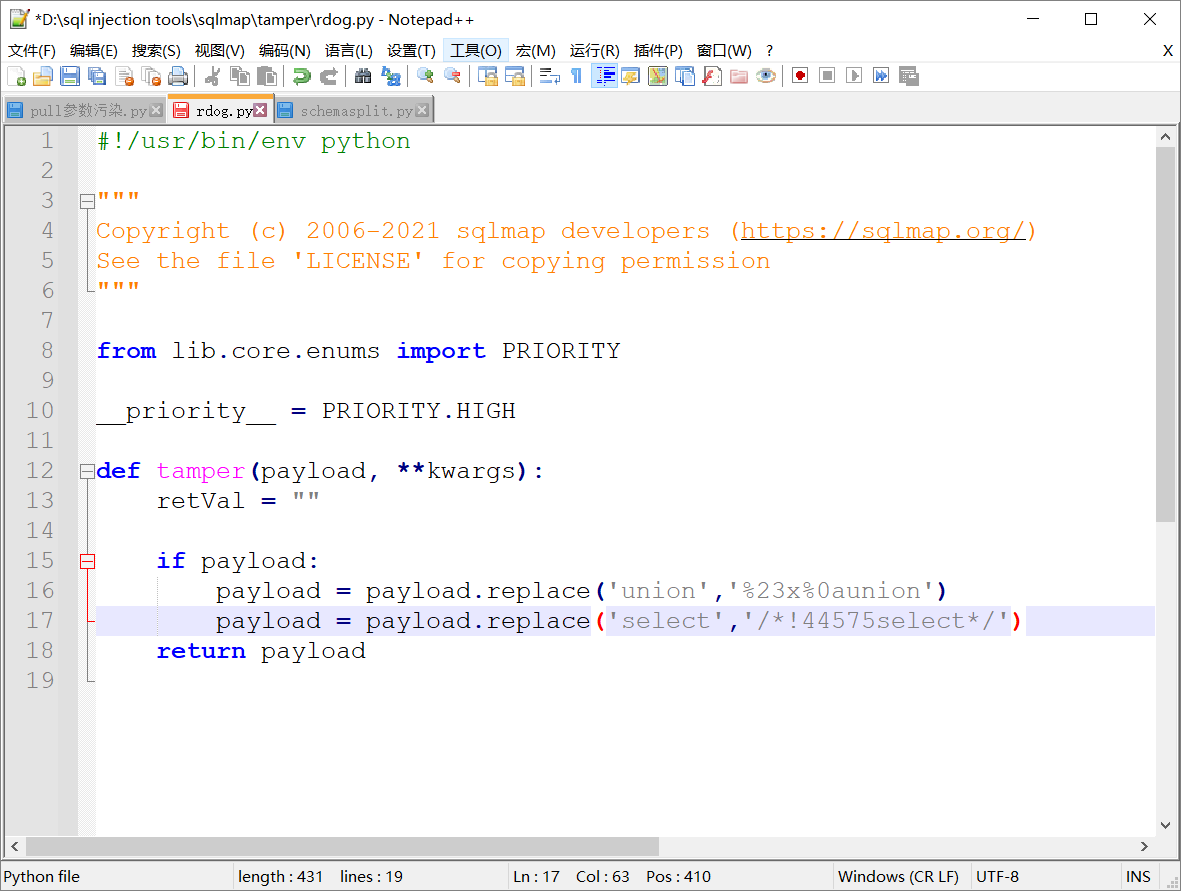Collapse the if payload fold marker
The image size is (1181, 891).
(87, 562)
